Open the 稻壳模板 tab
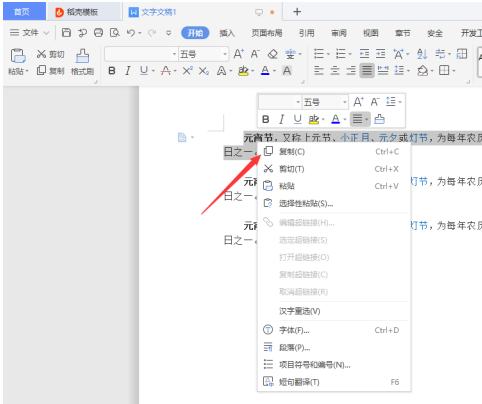 [x=83, y=12]
